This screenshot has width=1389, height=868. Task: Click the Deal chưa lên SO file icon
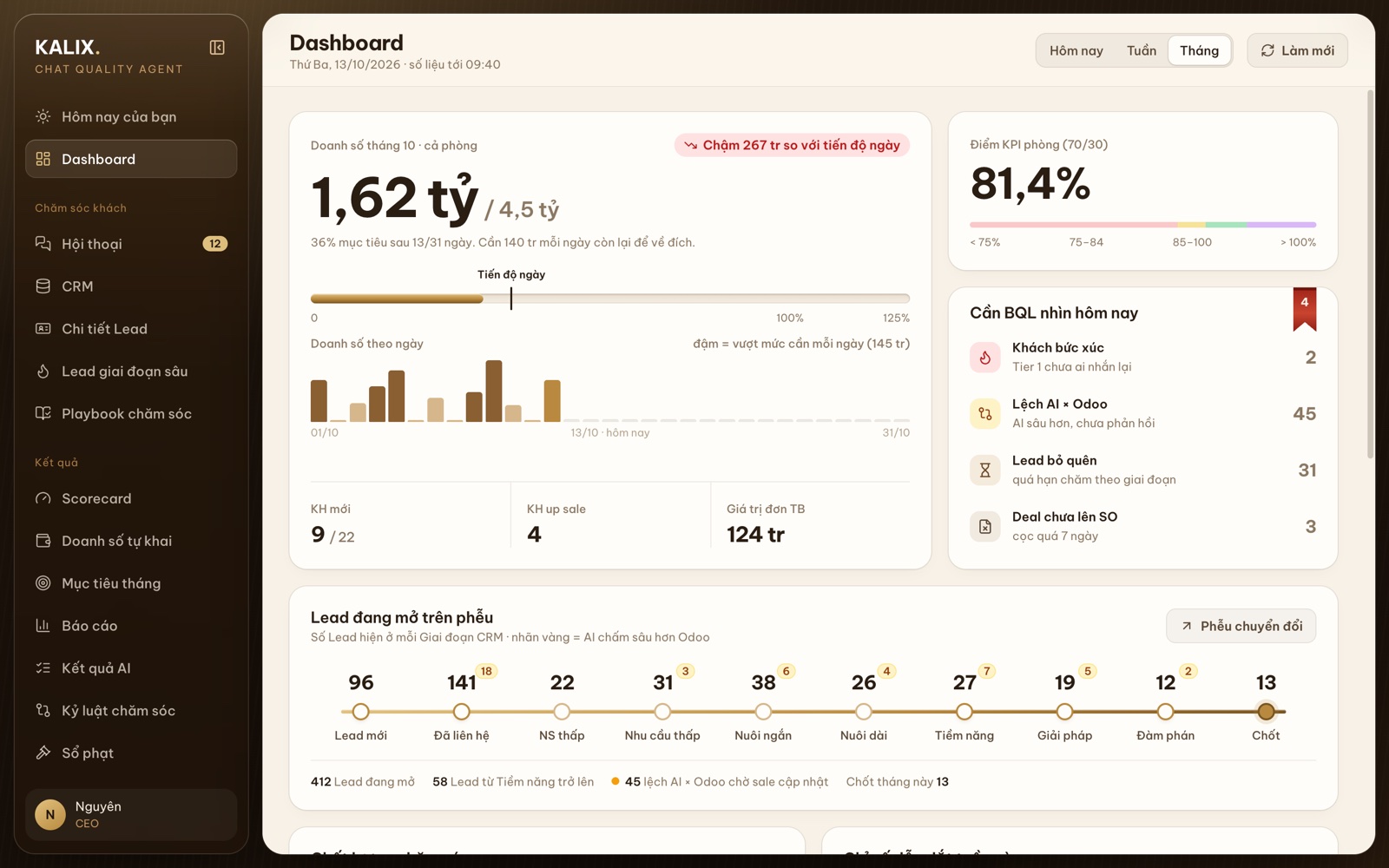tap(985, 527)
